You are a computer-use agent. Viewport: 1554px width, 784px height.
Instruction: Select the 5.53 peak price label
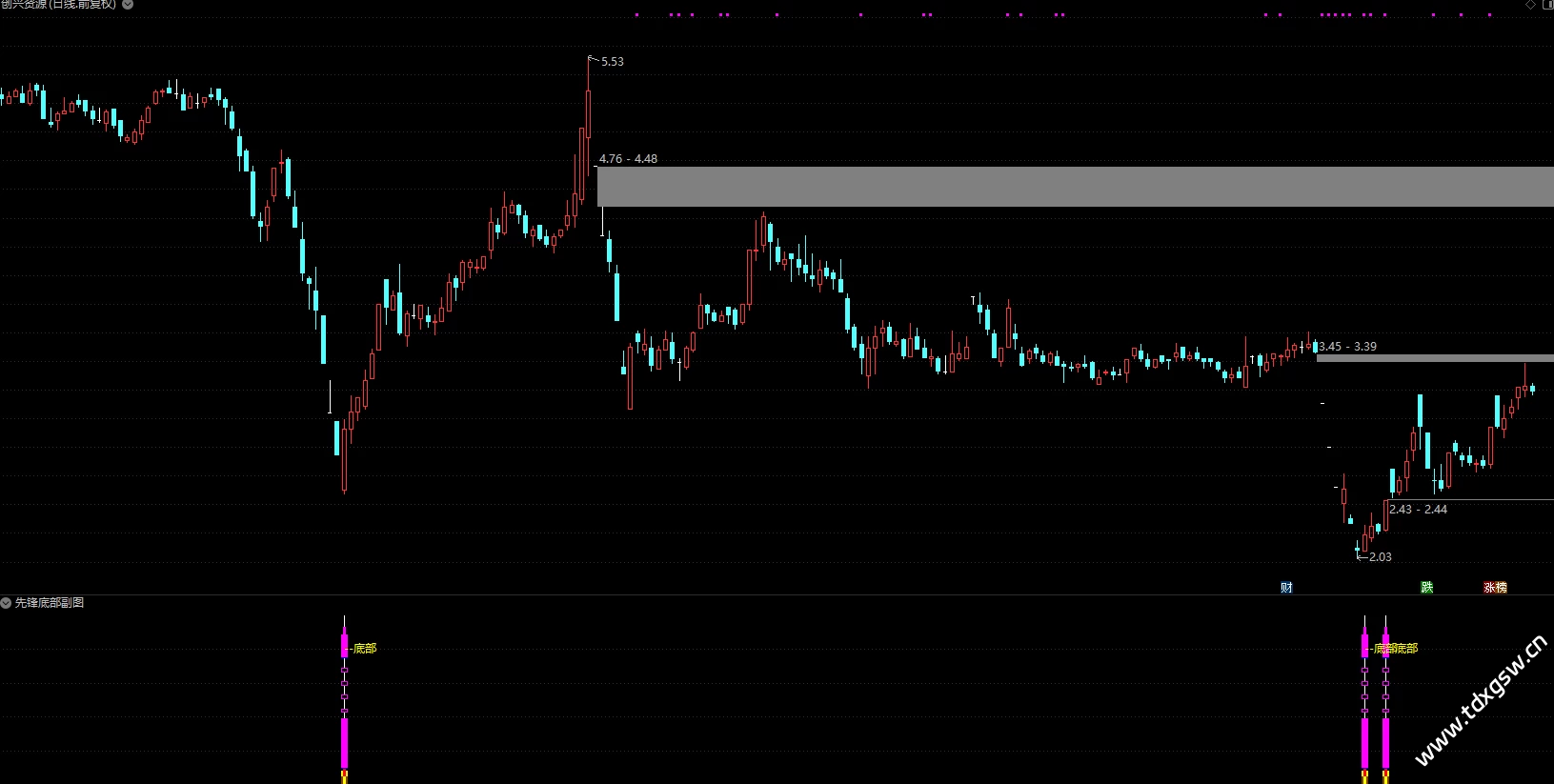click(x=613, y=62)
